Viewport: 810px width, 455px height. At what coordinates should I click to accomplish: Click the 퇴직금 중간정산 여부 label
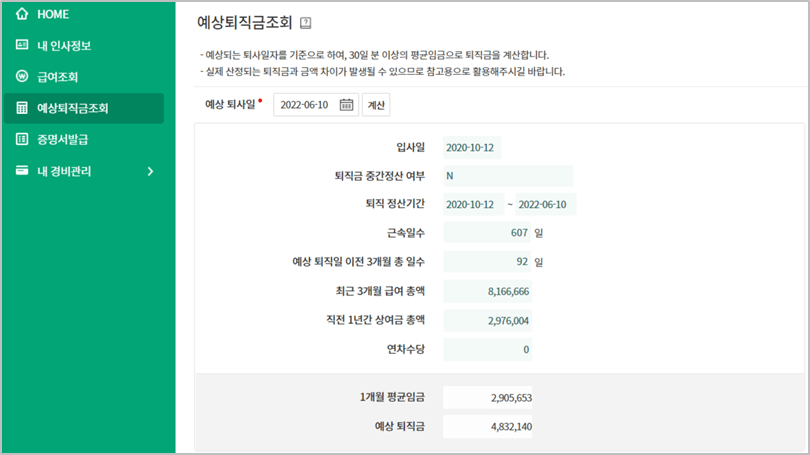point(380,176)
